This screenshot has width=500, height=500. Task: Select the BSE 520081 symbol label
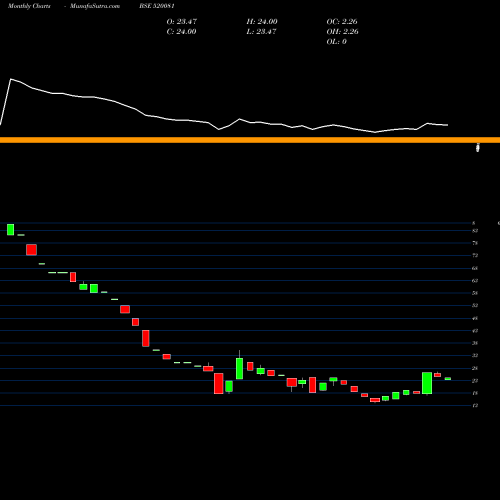[157, 6]
